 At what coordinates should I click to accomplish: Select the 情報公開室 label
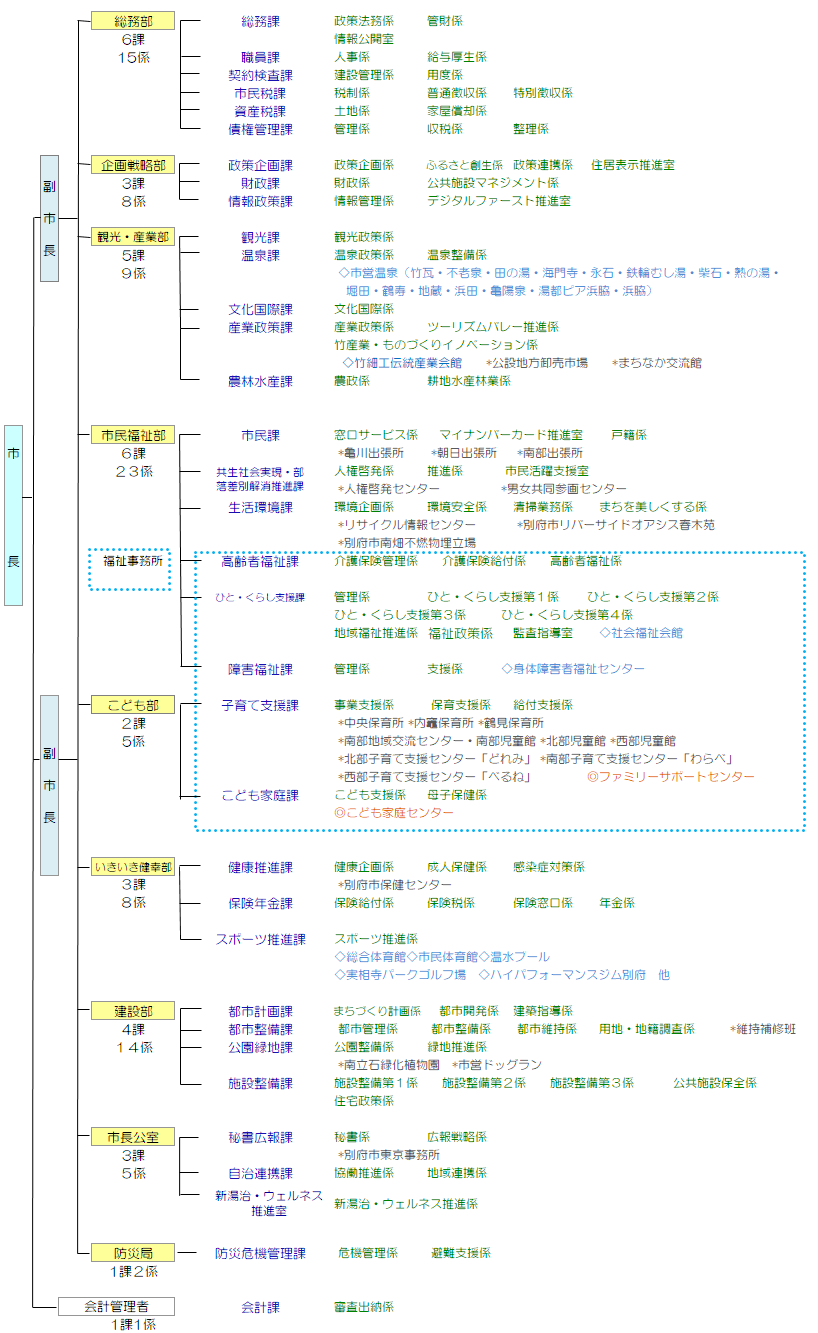pyautogui.click(x=363, y=39)
